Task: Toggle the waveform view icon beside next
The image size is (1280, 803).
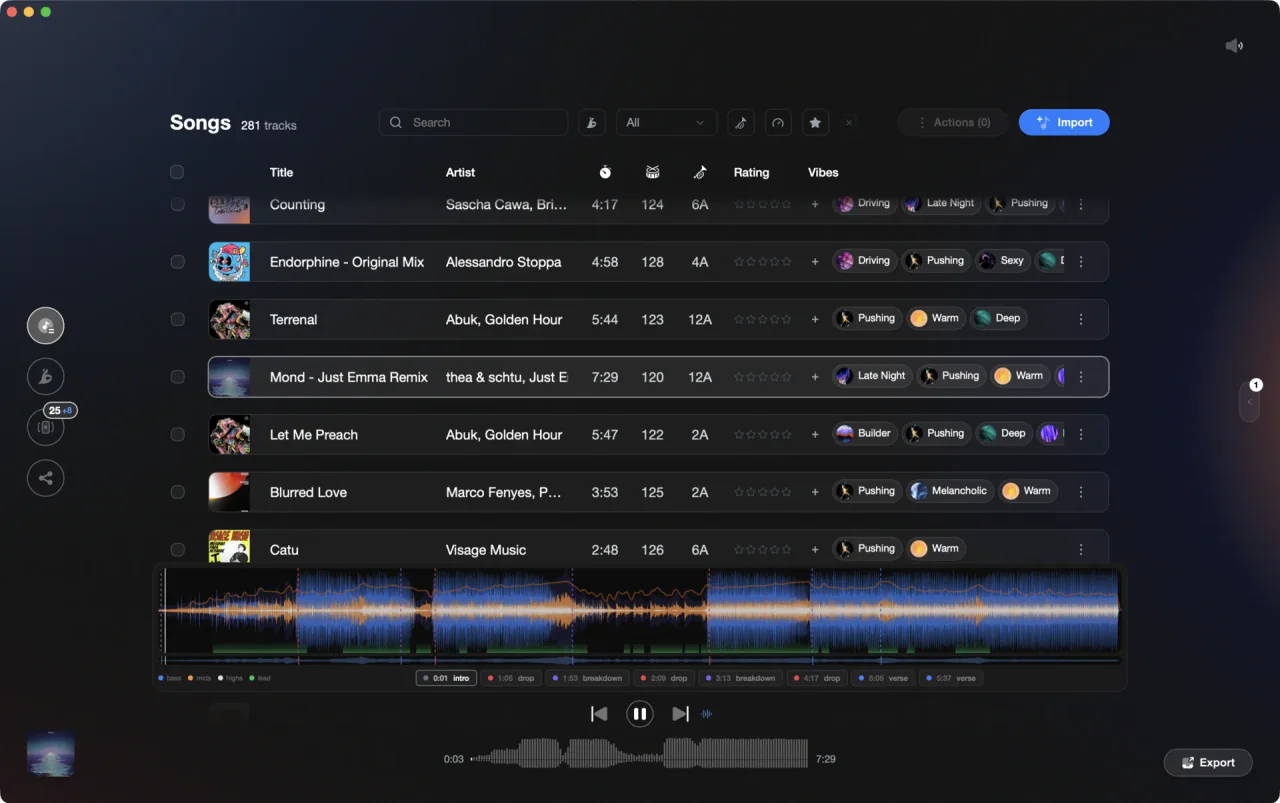Action: (708, 714)
